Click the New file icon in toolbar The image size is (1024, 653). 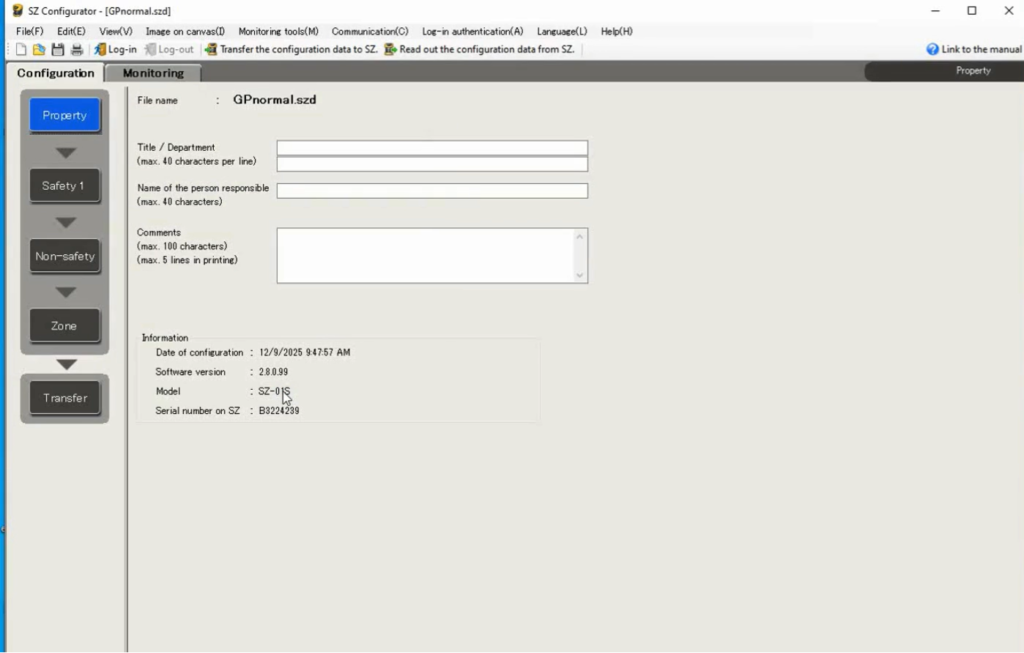point(21,49)
